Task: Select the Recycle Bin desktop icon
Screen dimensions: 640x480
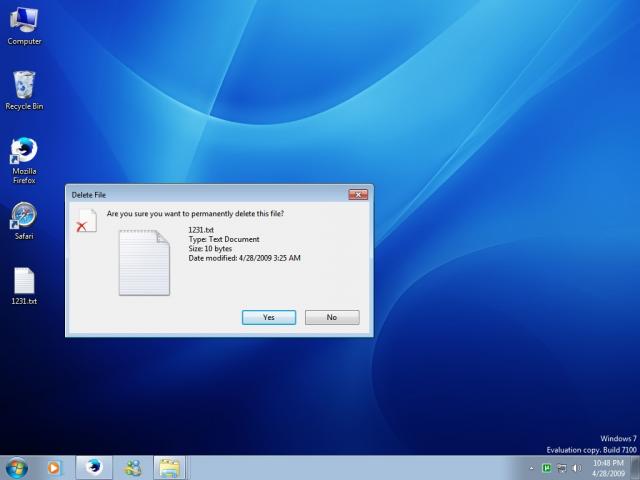Action: (x=24, y=86)
